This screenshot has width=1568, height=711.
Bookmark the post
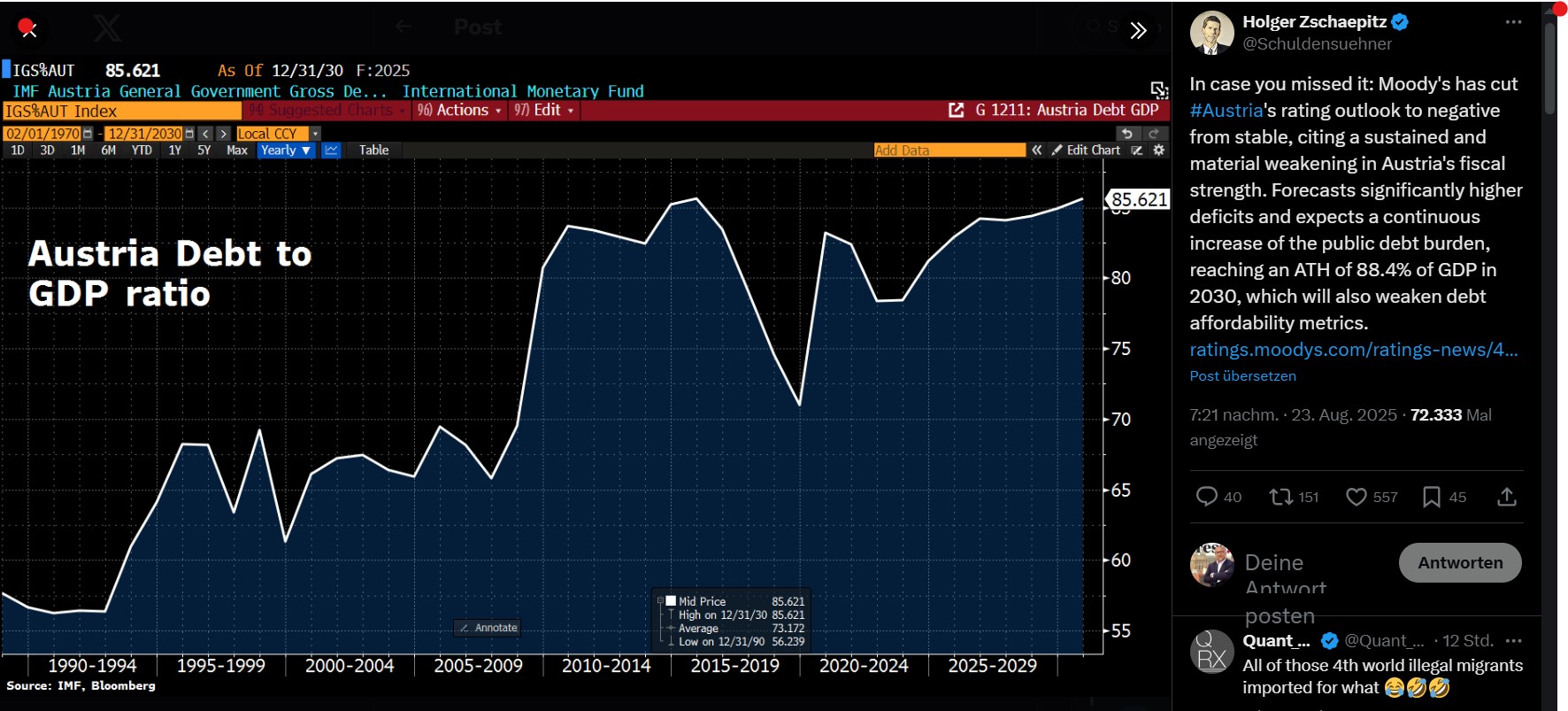[x=1431, y=497]
